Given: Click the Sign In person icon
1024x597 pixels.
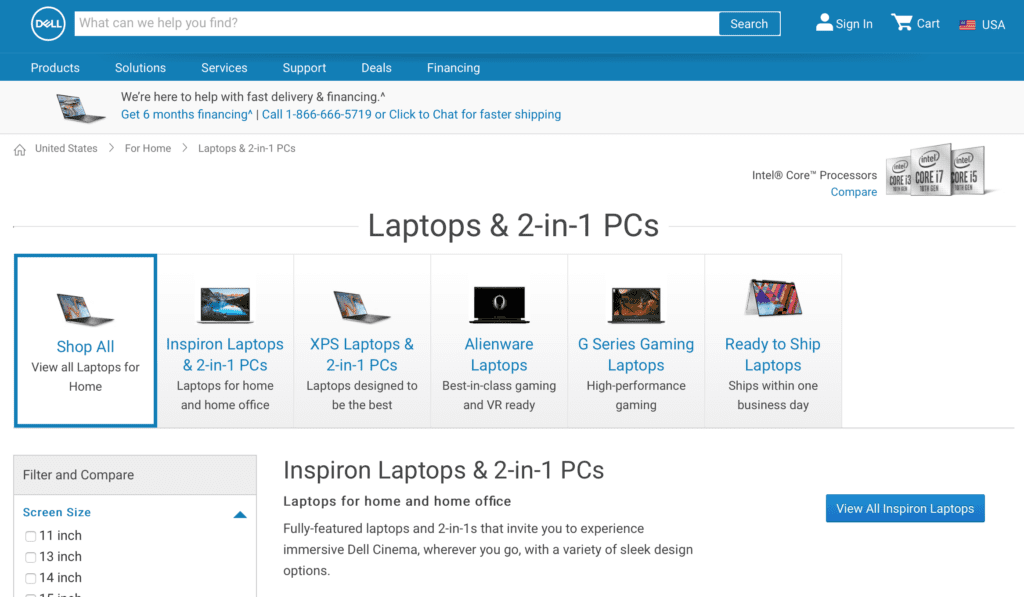Looking at the screenshot, I should (824, 23).
